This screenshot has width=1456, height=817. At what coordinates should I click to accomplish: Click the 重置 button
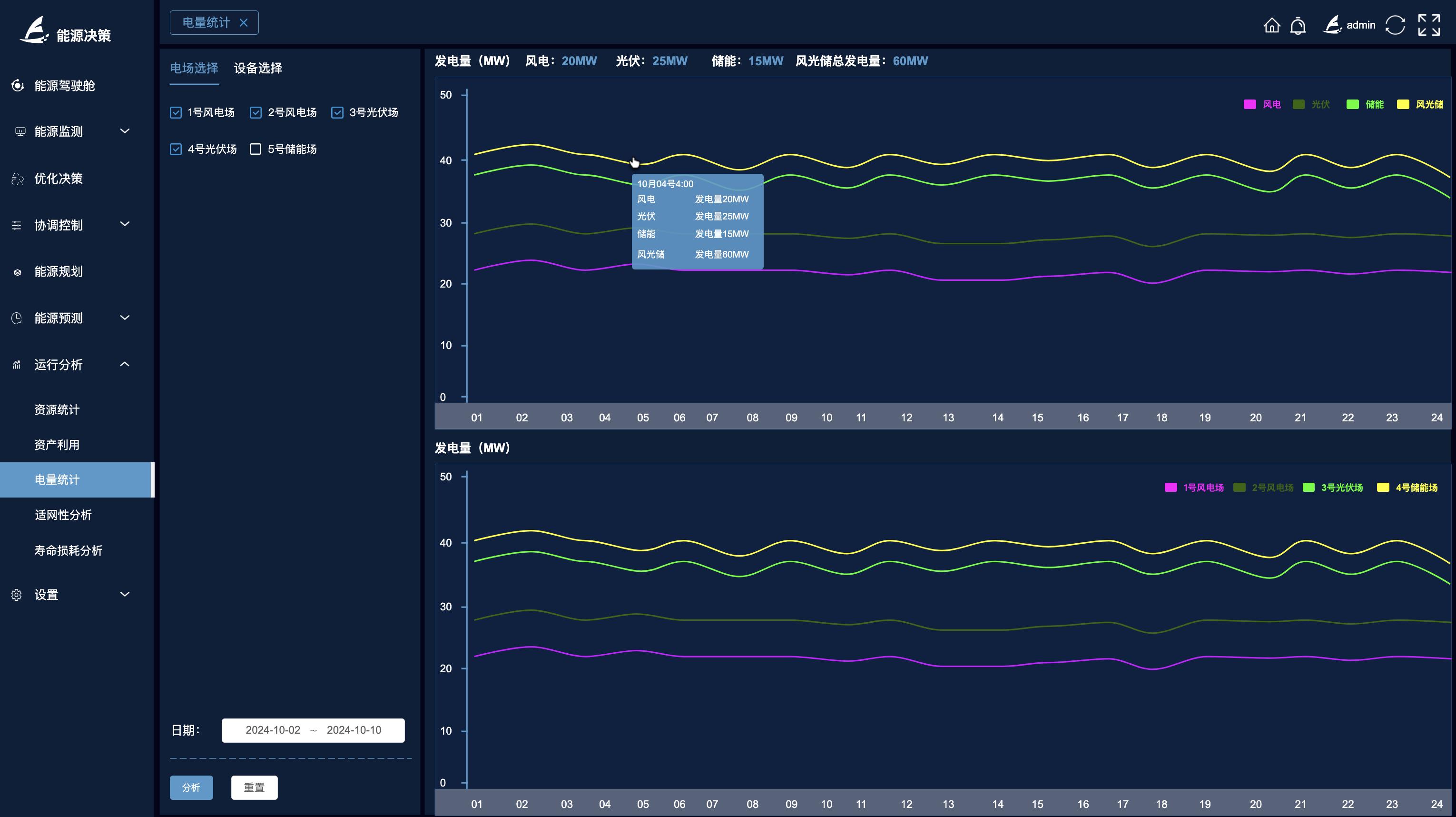click(x=254, y=787)
